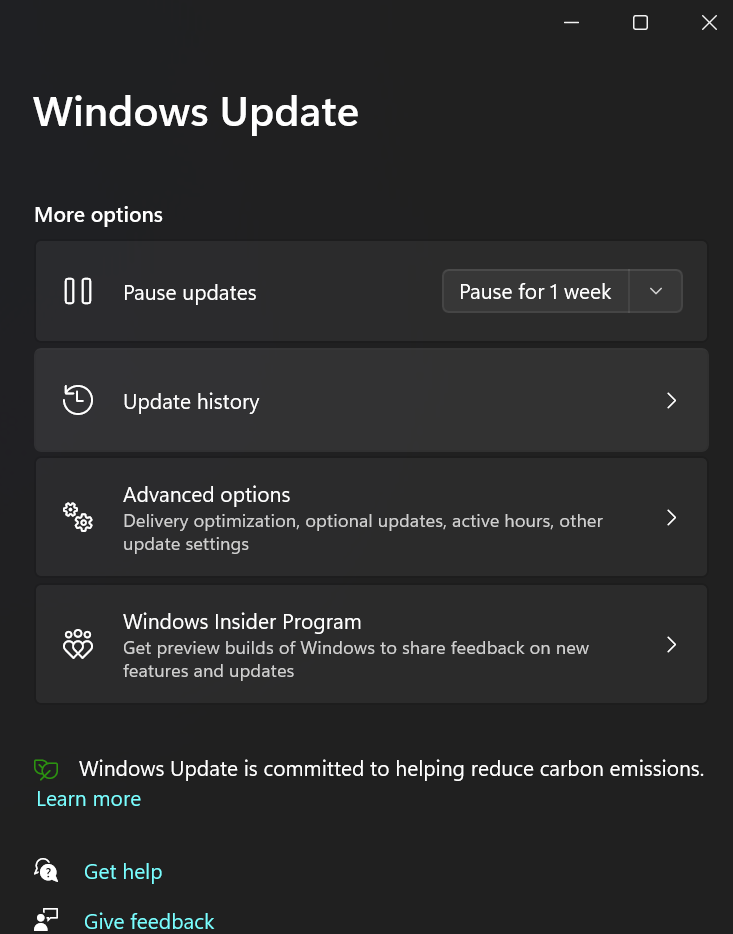Click the Update history clock icon
The image size is (733, 934).
(x=78, y=400)
